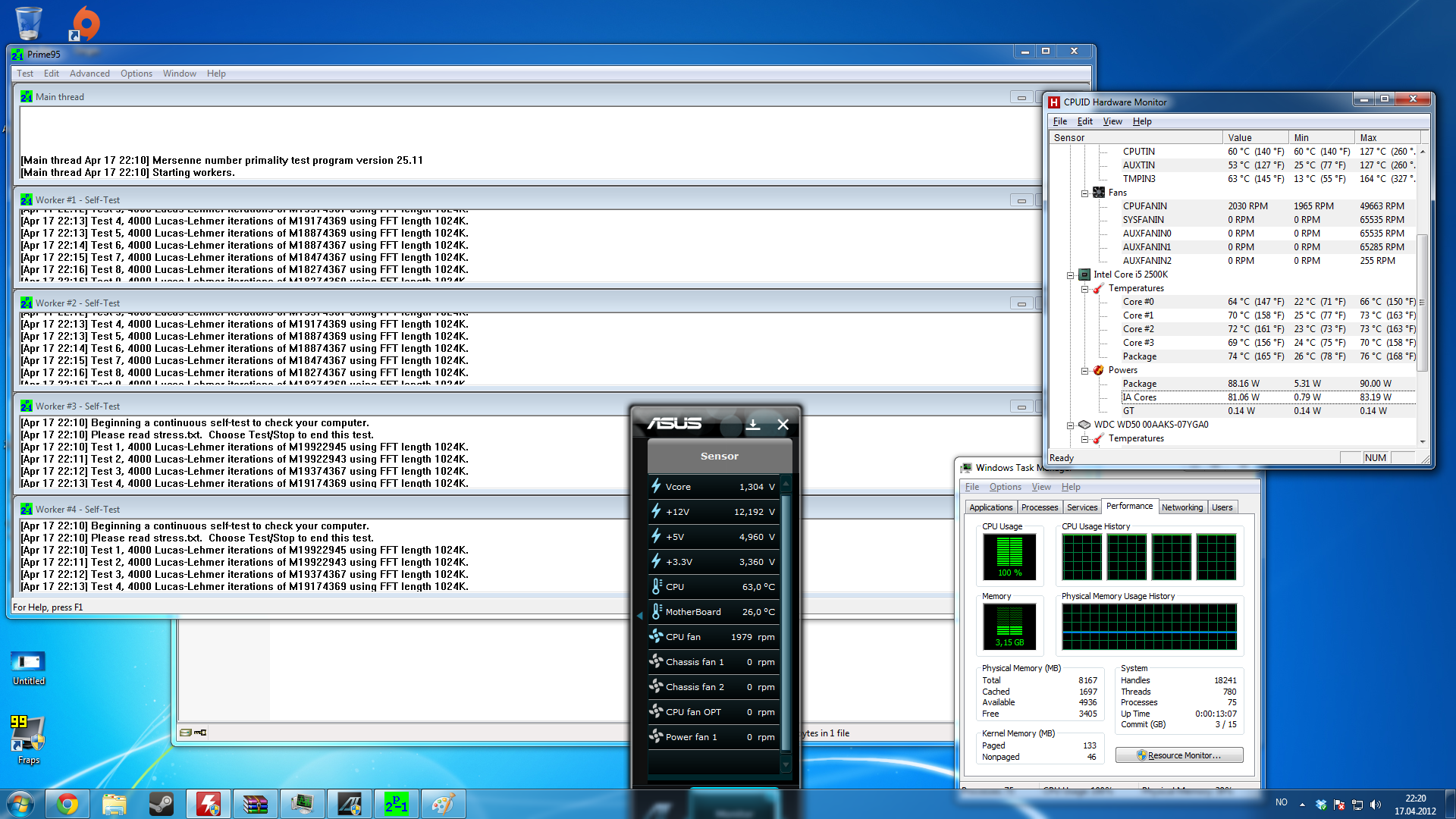Open Steam from the taskbar
This screenshot has width=1456, height=819.
point(162,804)
